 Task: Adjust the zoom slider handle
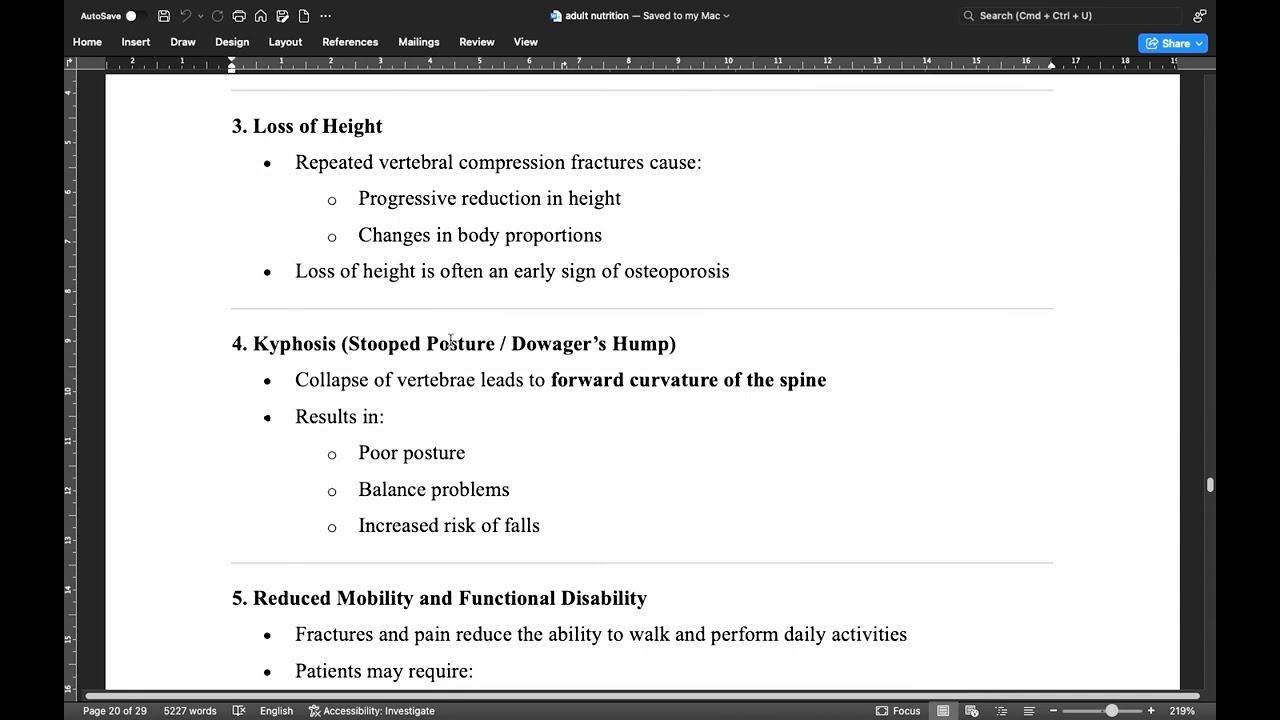tap(1111, 711)
